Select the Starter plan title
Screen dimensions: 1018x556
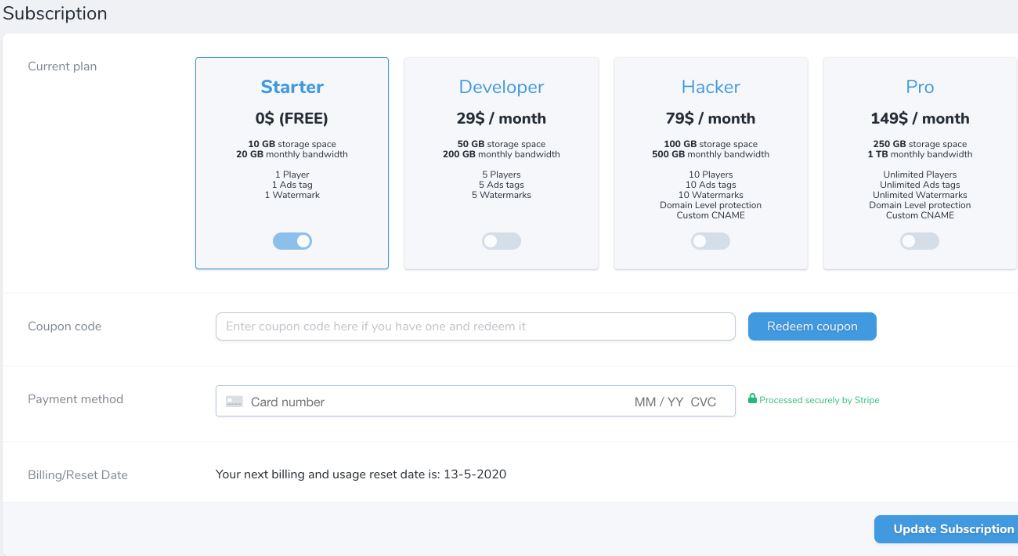point(292,86)
